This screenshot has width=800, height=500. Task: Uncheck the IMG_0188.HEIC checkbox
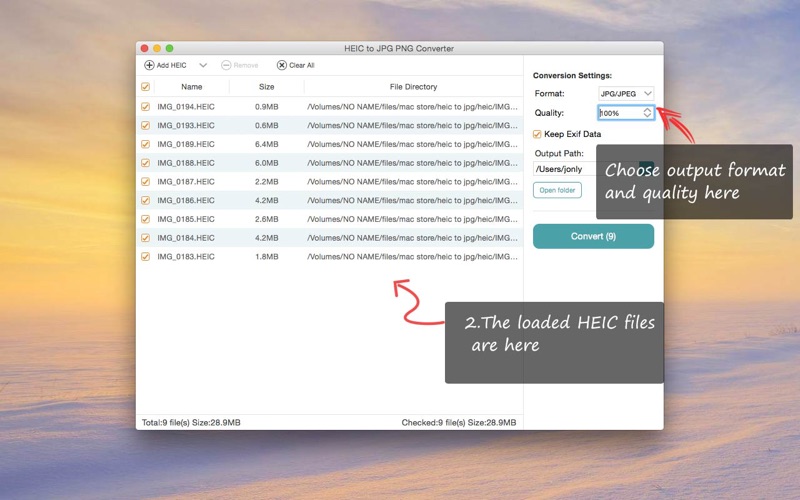click(145, 163)
